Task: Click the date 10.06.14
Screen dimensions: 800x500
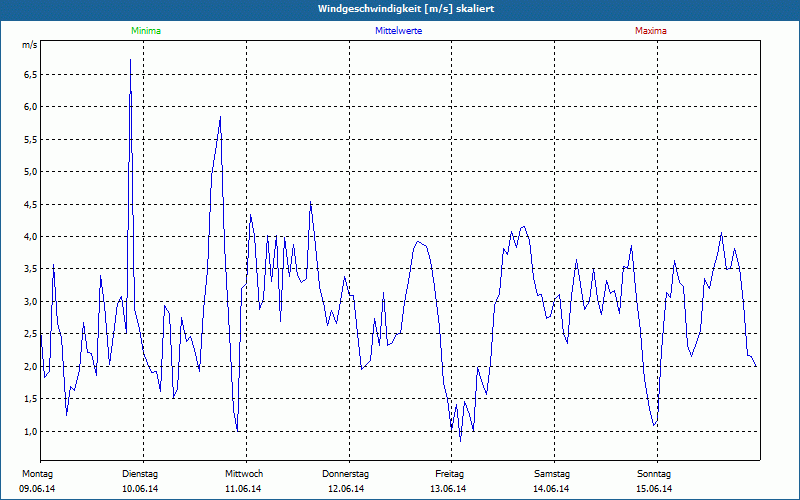Action: 140,489
